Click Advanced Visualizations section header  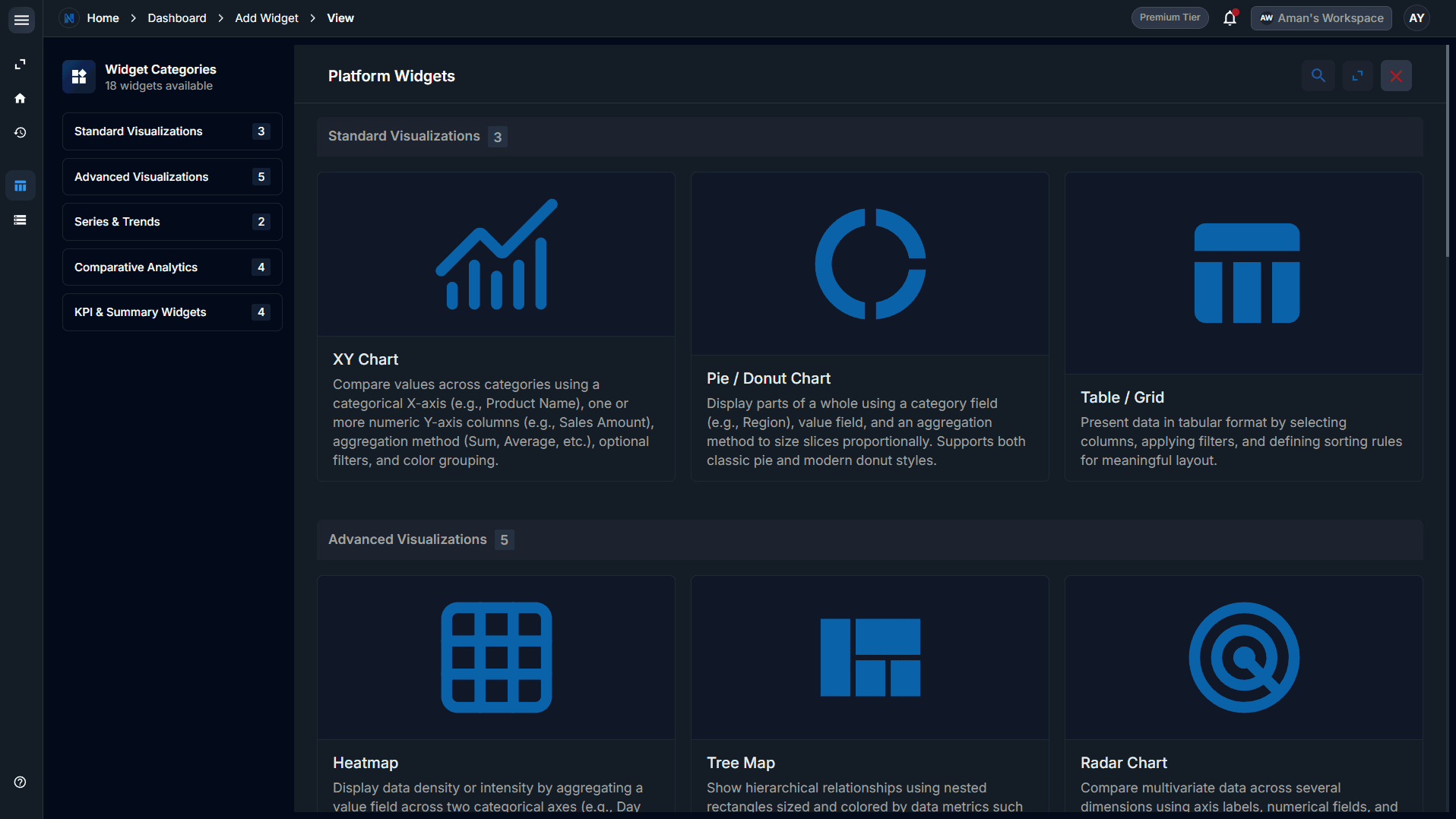[x=869, y=540]
